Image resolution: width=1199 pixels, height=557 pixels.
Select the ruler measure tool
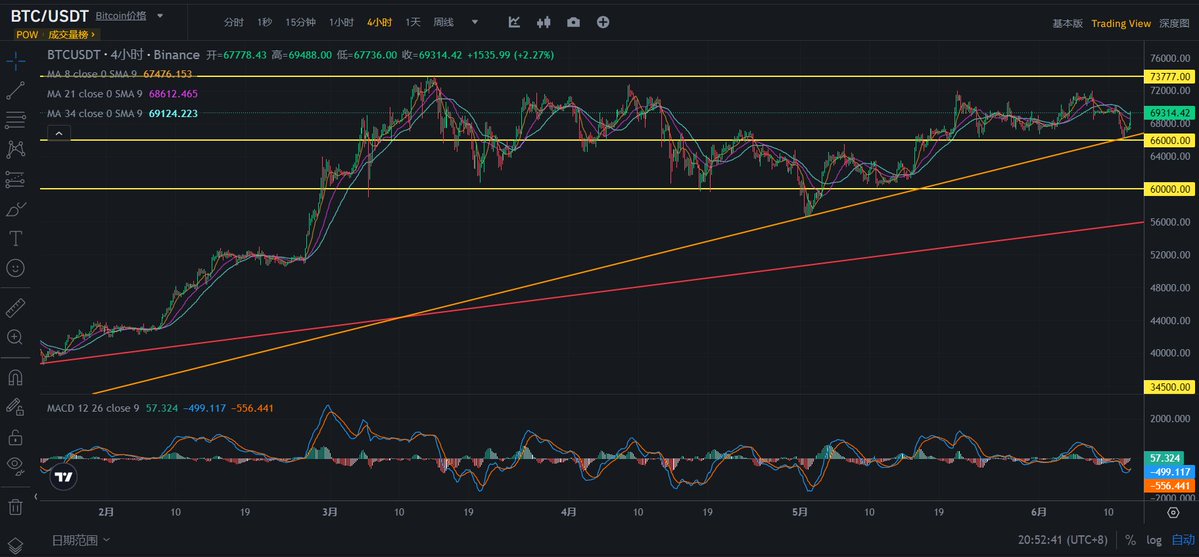click(x=15, y=308)
